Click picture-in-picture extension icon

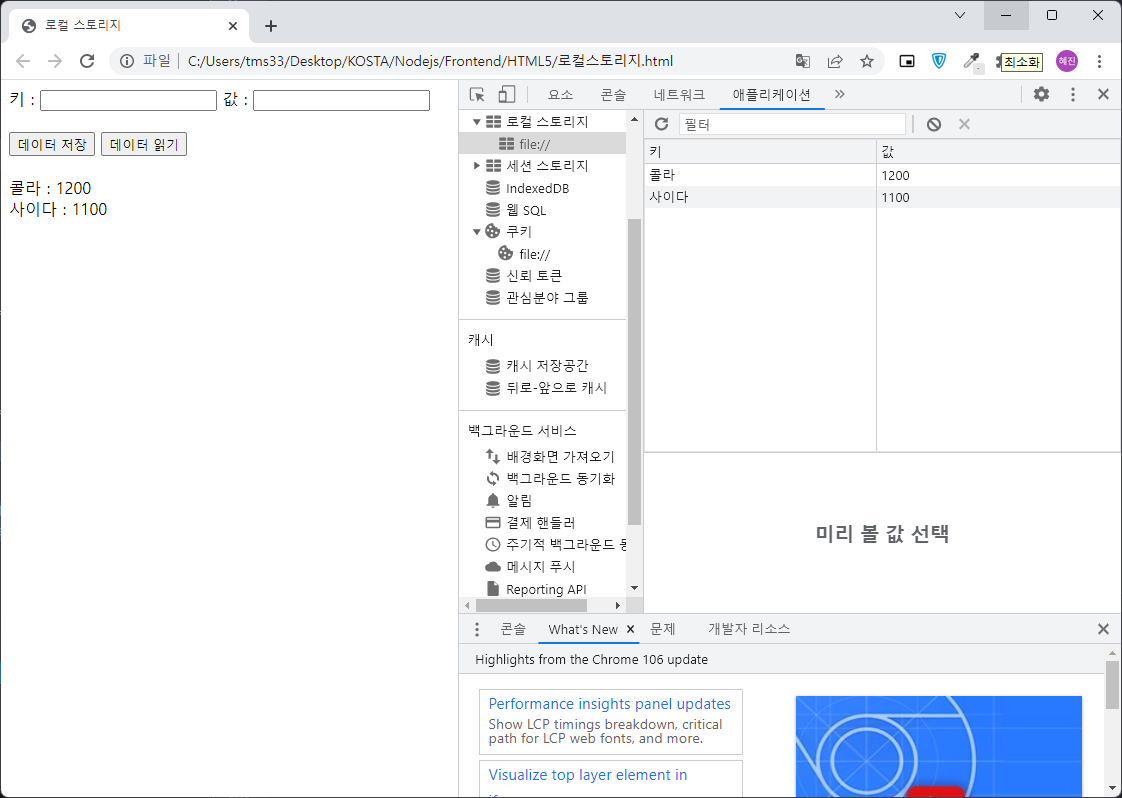tap(907, 62)
